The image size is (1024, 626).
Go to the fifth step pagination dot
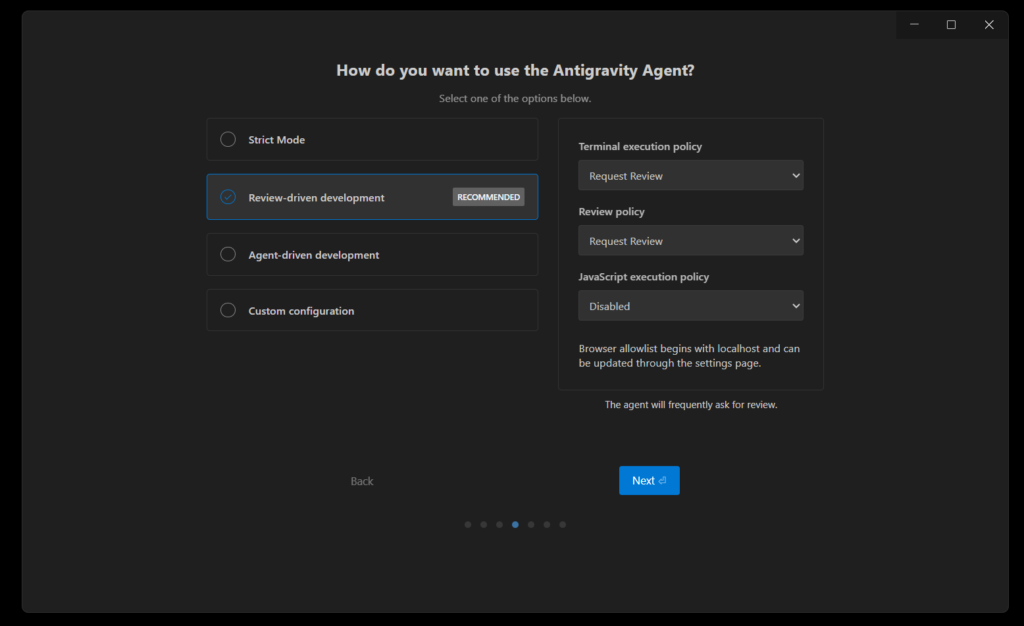[x=531, y=524]
